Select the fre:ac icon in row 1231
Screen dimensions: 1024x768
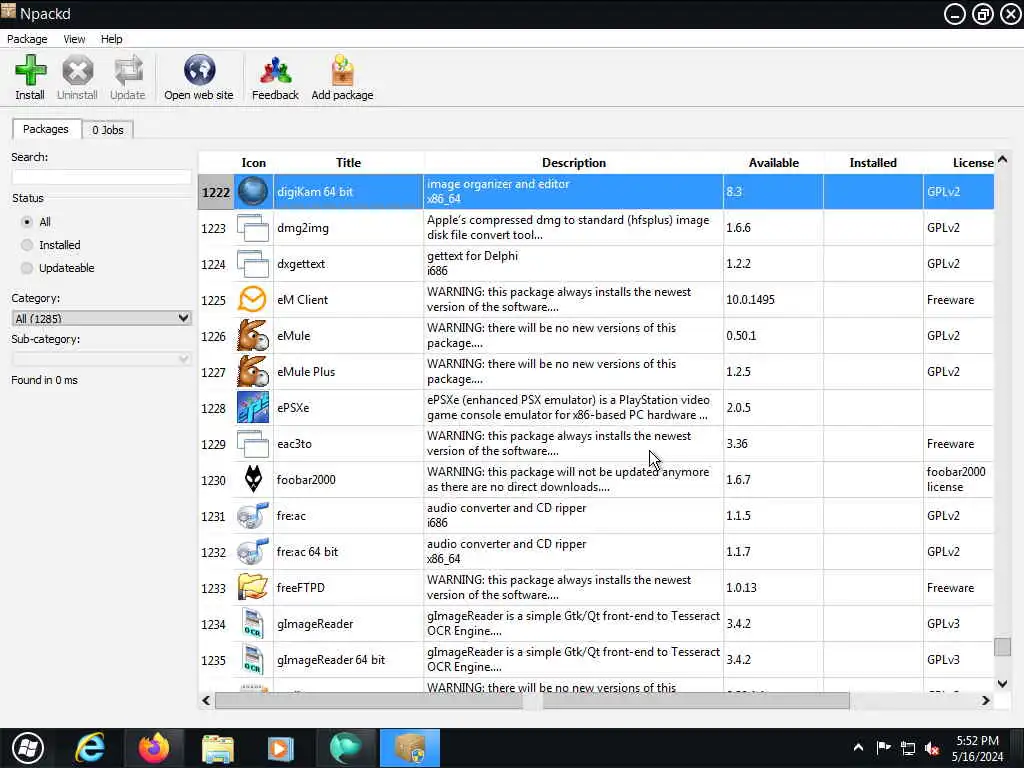[x=253, y=516]
